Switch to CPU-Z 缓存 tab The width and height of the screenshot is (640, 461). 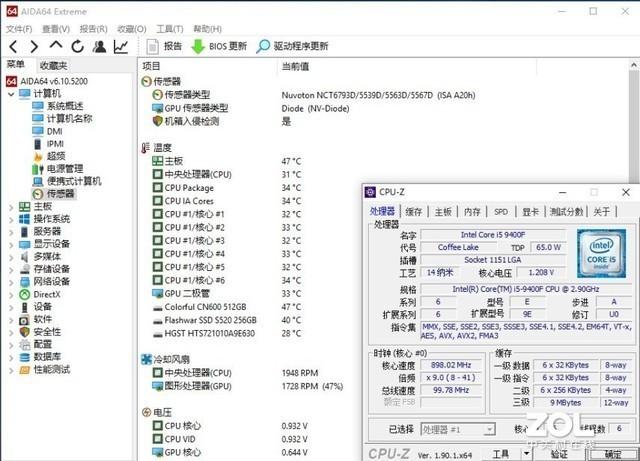point(413,212)
